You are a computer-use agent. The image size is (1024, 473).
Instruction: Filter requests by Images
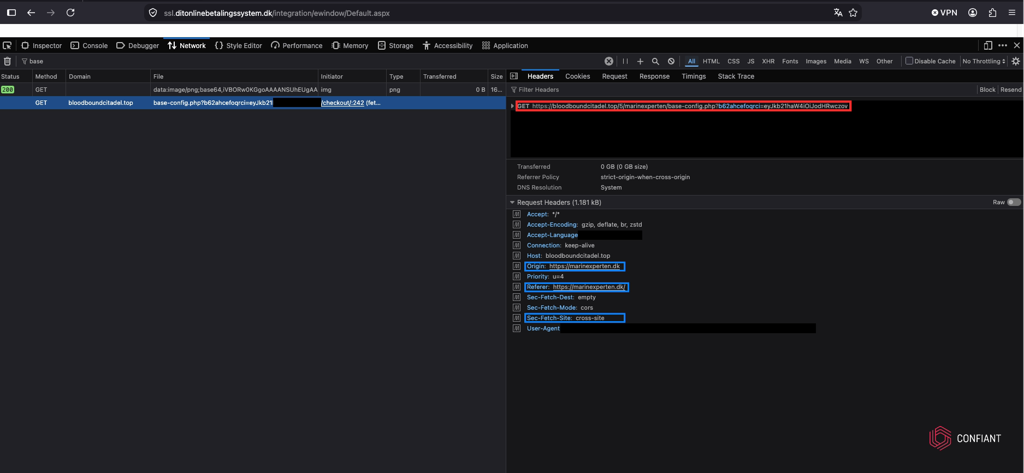click(816, 61)
